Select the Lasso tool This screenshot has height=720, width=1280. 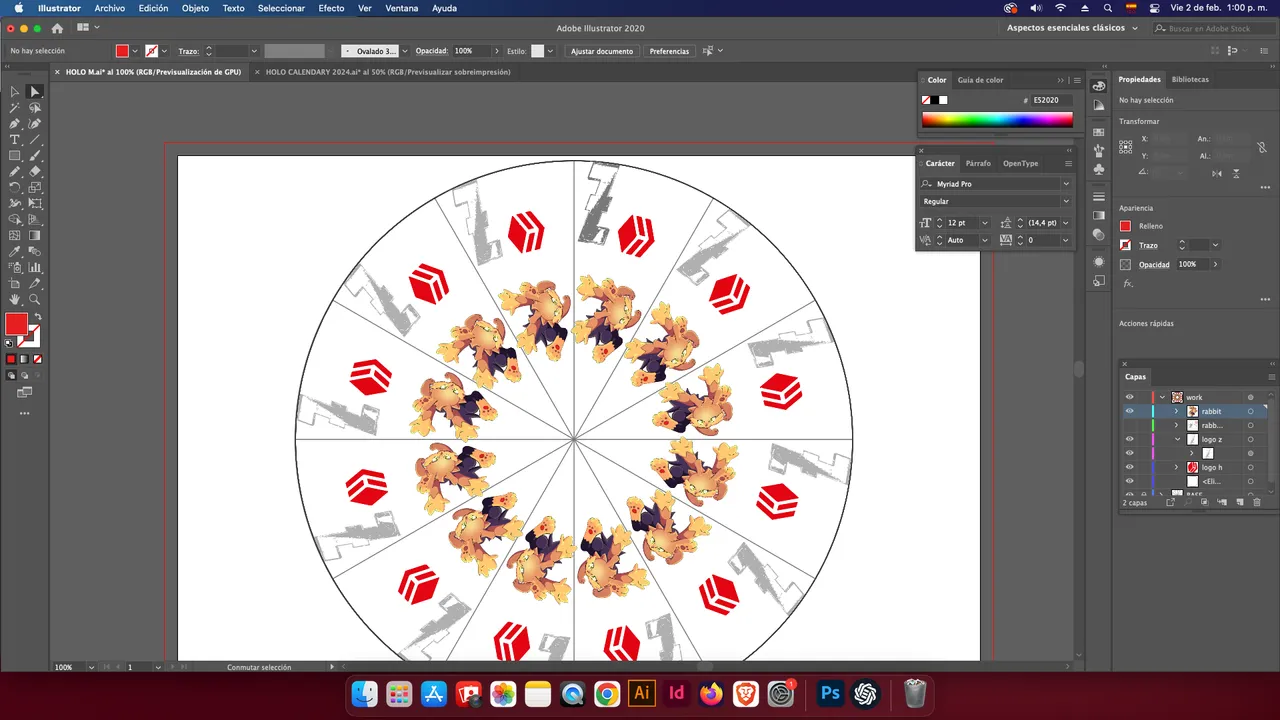[x=34, y=107]
